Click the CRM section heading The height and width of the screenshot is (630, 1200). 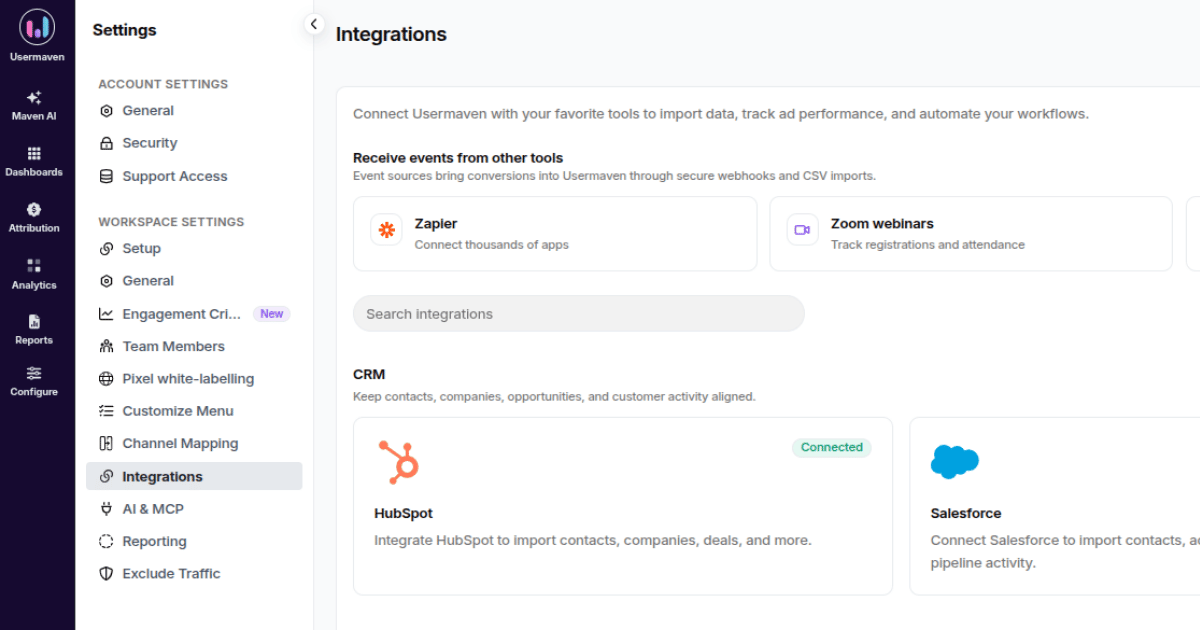point(369,375)
